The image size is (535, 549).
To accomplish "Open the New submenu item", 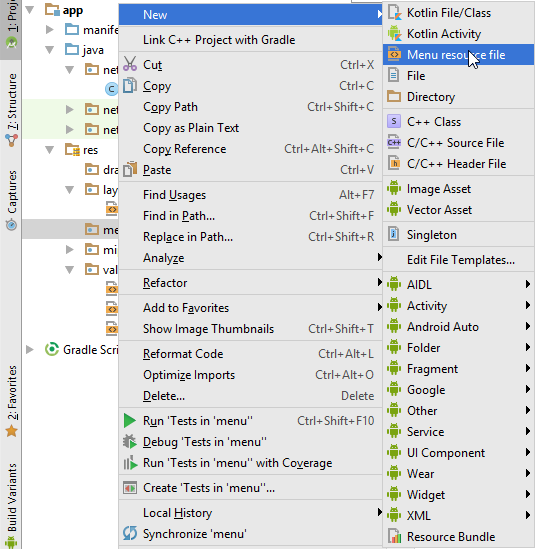I will click(x=250, y=15).
